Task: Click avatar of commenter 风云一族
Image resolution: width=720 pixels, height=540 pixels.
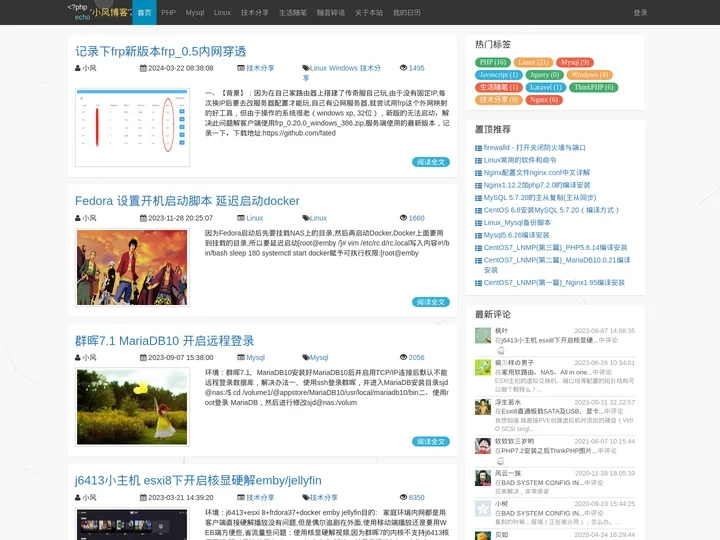Action: tap(483, 478)
